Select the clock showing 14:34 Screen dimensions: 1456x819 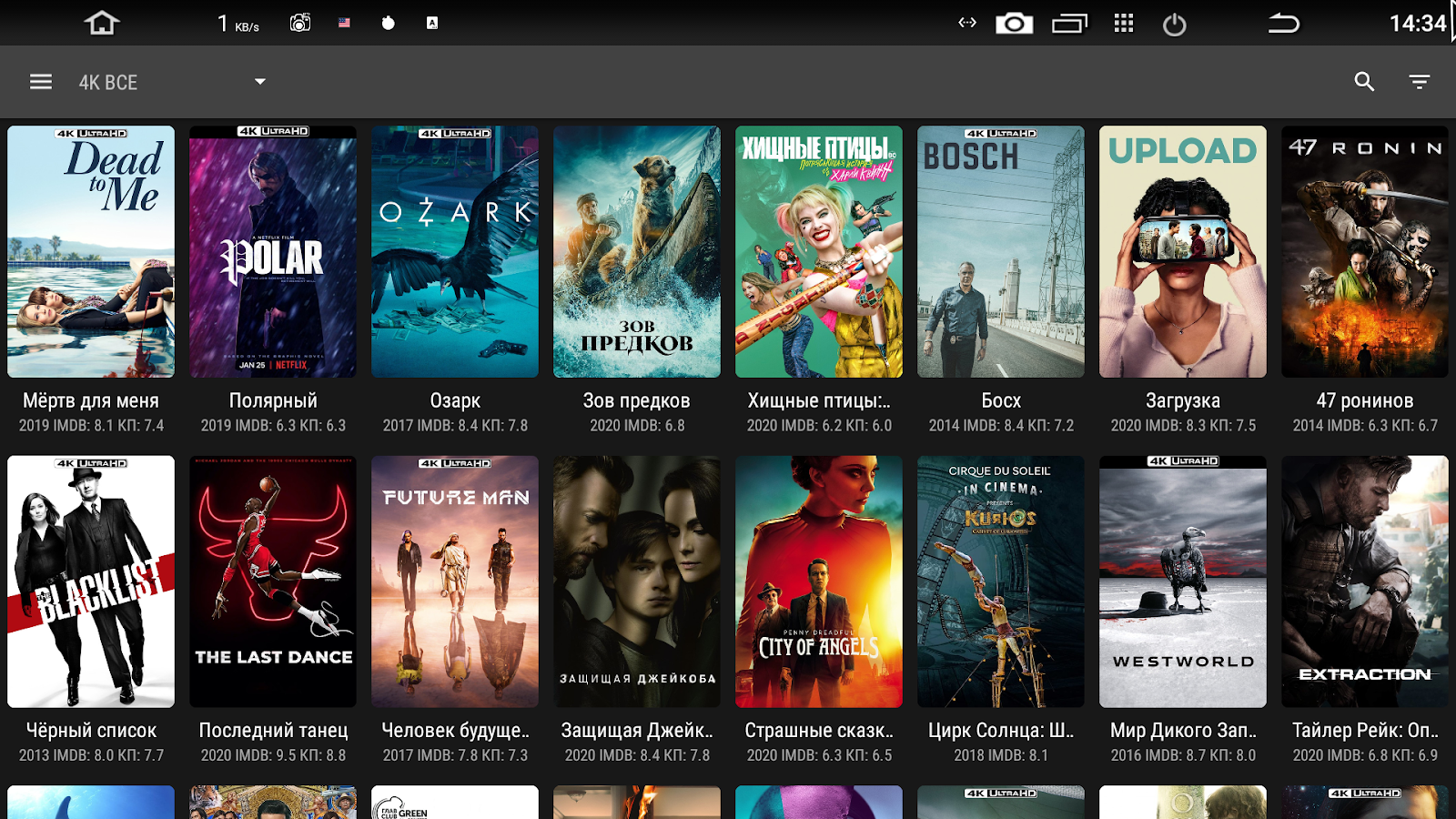(1417, 24)
